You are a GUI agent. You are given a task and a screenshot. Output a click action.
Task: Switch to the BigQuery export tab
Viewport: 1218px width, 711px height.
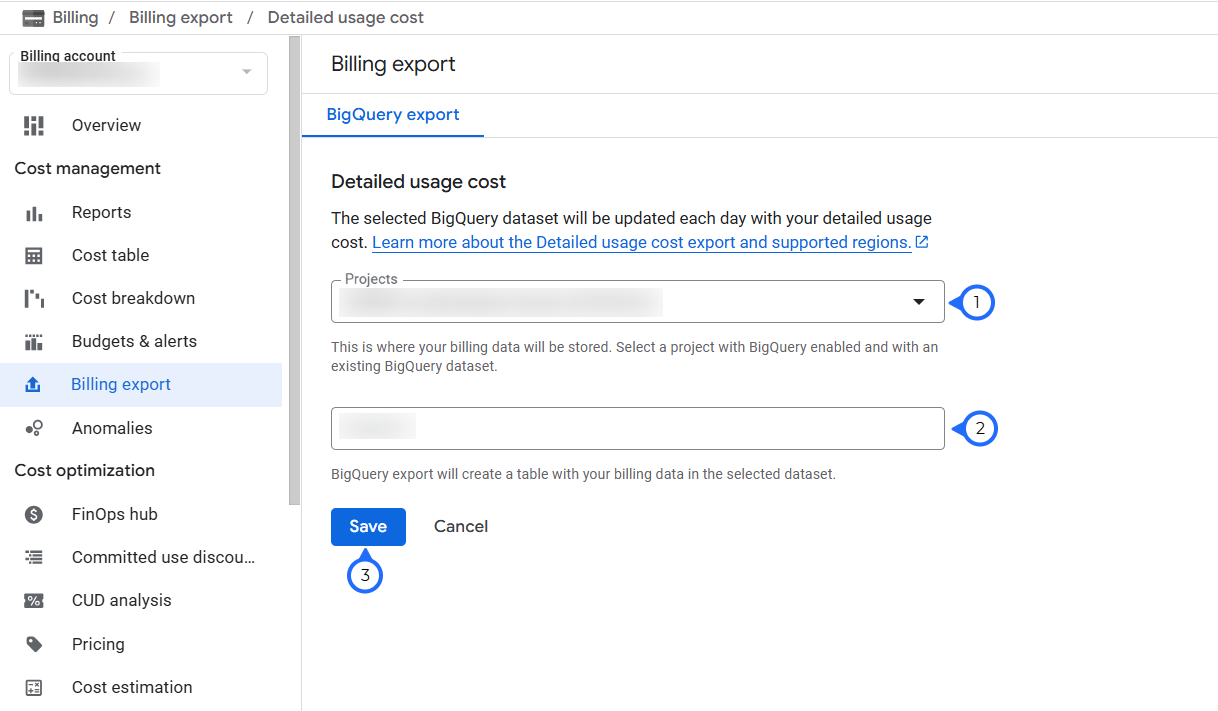click(x=393, y=115)
